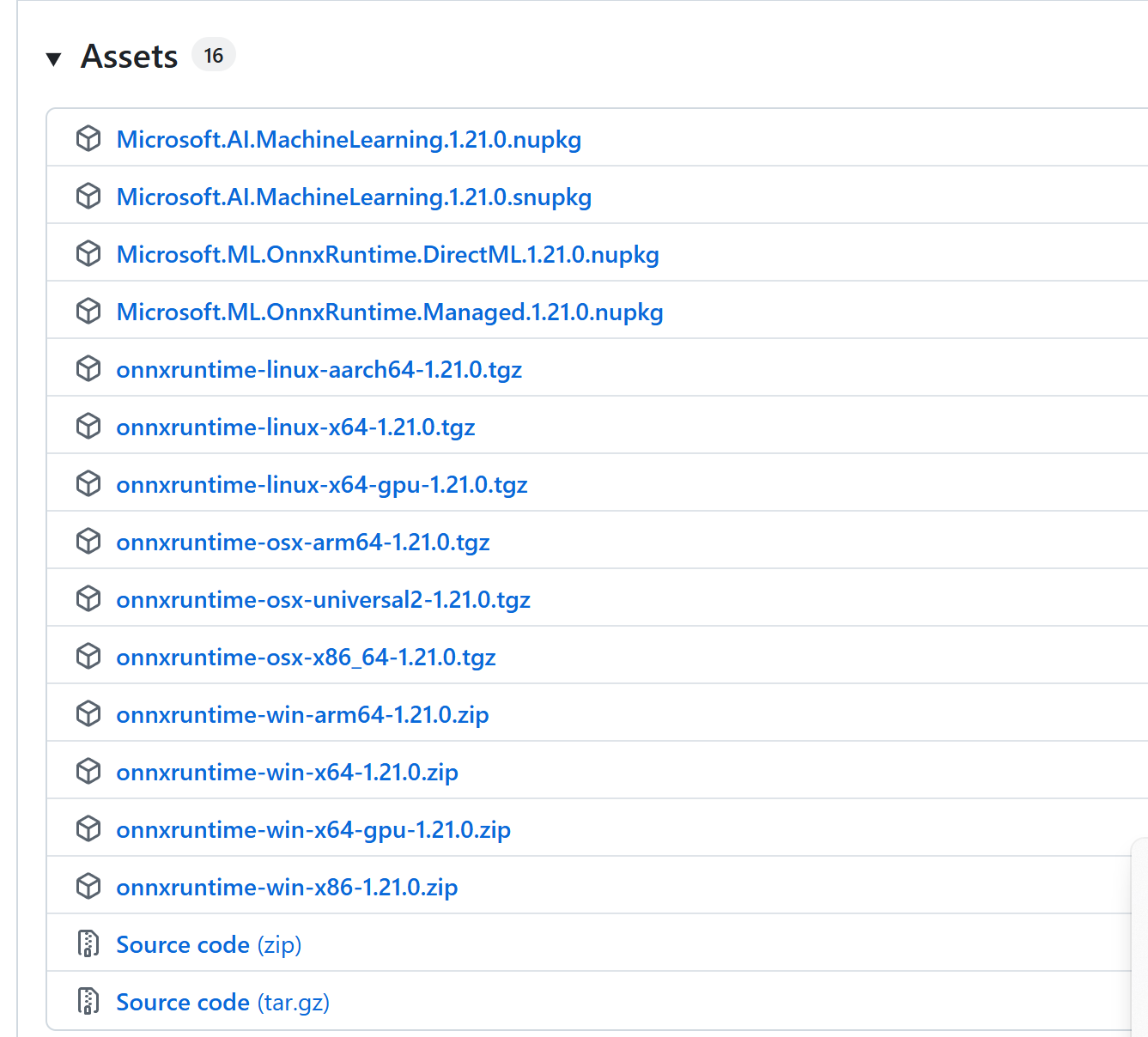Image resolution: width=1148 pixels, height=1037 pixels.
Task: Download Microsoft.ML.OnnxRuntime.DirectML.1.21.0.nupkg
Action: [x=387, y=254]
